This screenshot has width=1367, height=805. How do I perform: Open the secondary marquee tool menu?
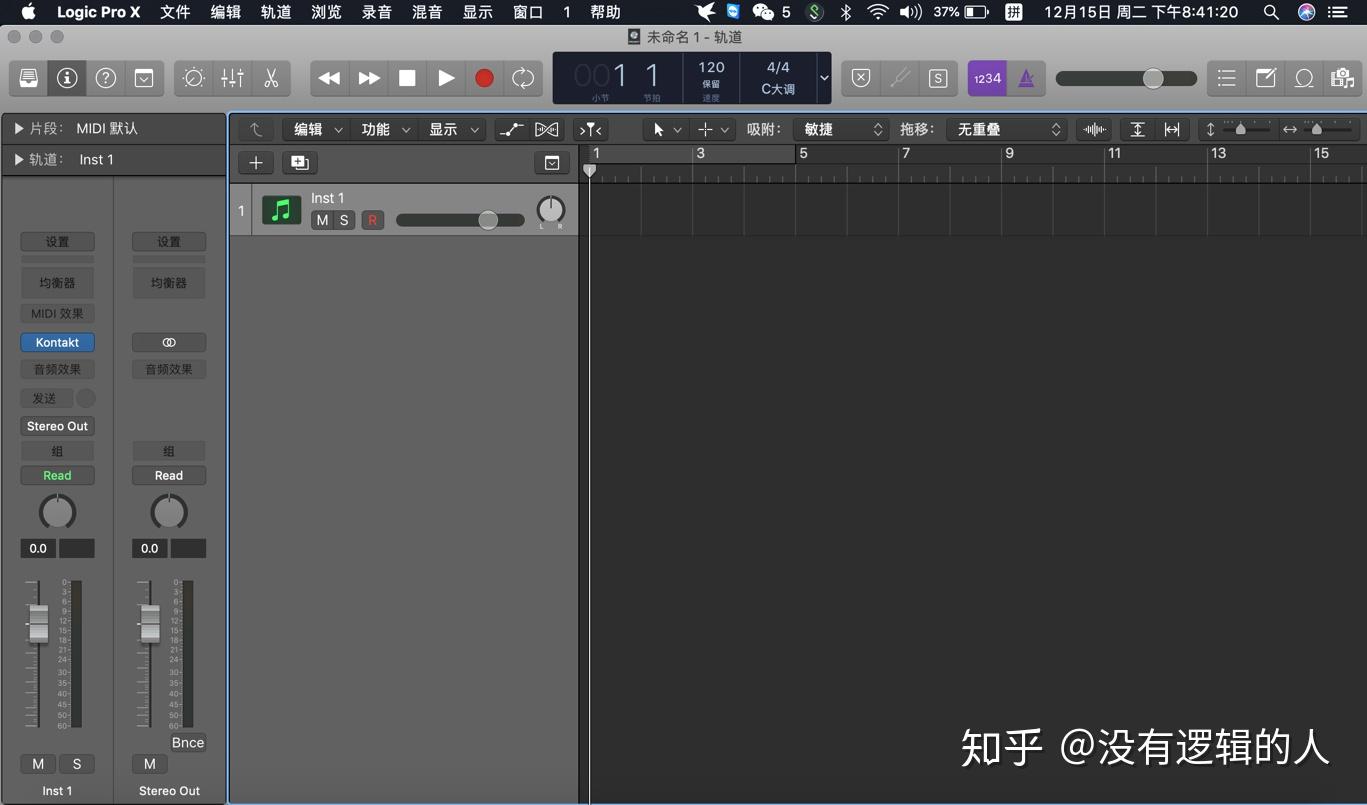713,129
